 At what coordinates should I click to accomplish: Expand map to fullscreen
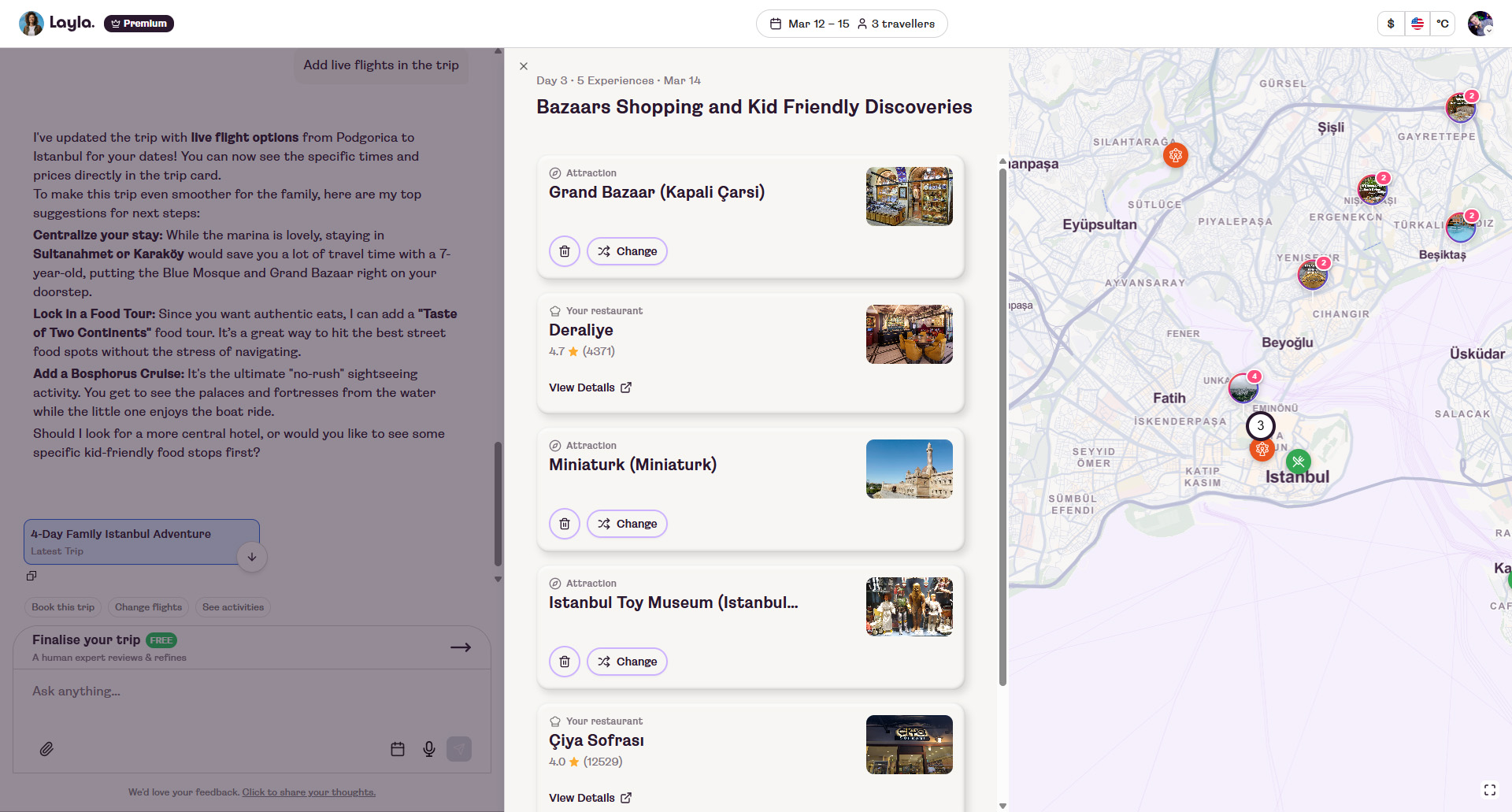[1489, 789]
